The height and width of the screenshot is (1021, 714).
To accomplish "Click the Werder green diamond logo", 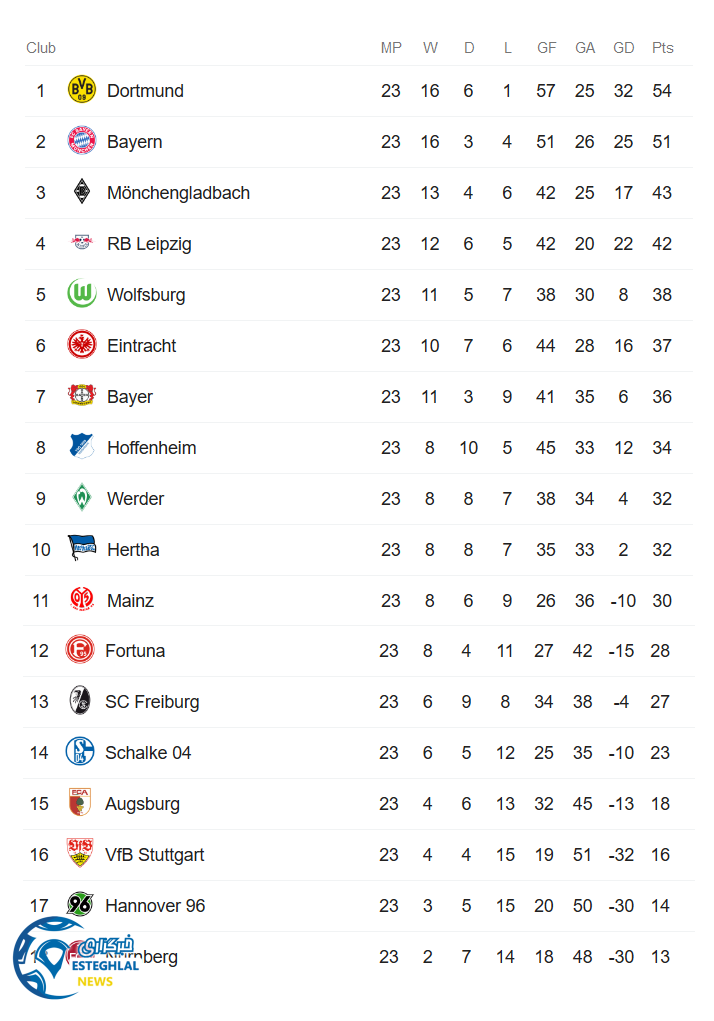I will coord(82,499).
